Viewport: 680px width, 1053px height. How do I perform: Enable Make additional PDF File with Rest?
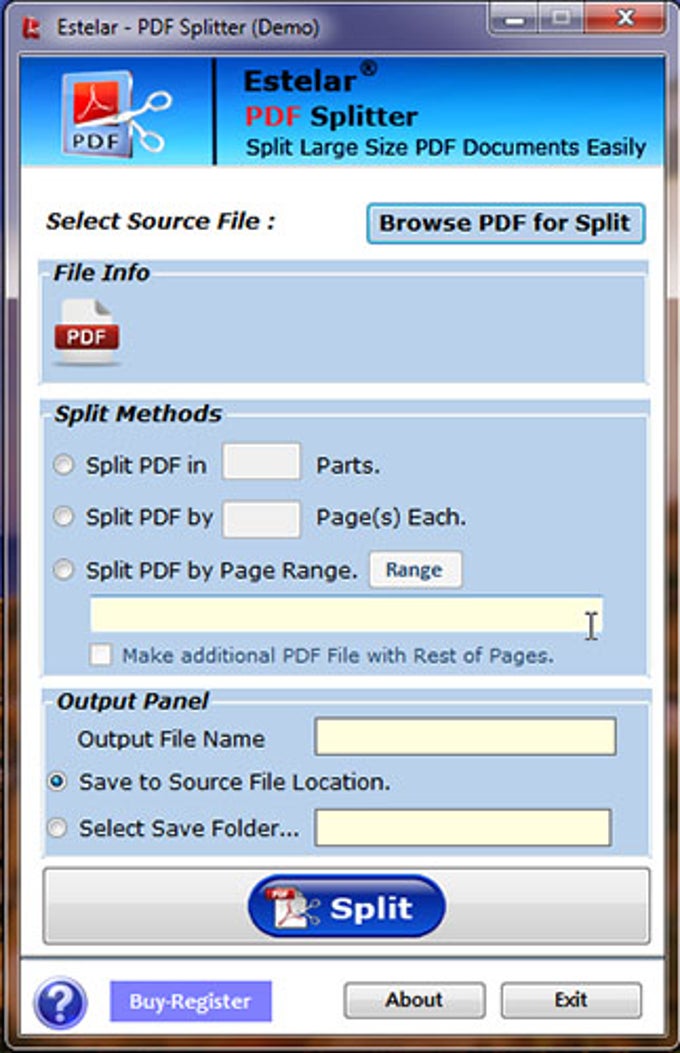(101, 656)
